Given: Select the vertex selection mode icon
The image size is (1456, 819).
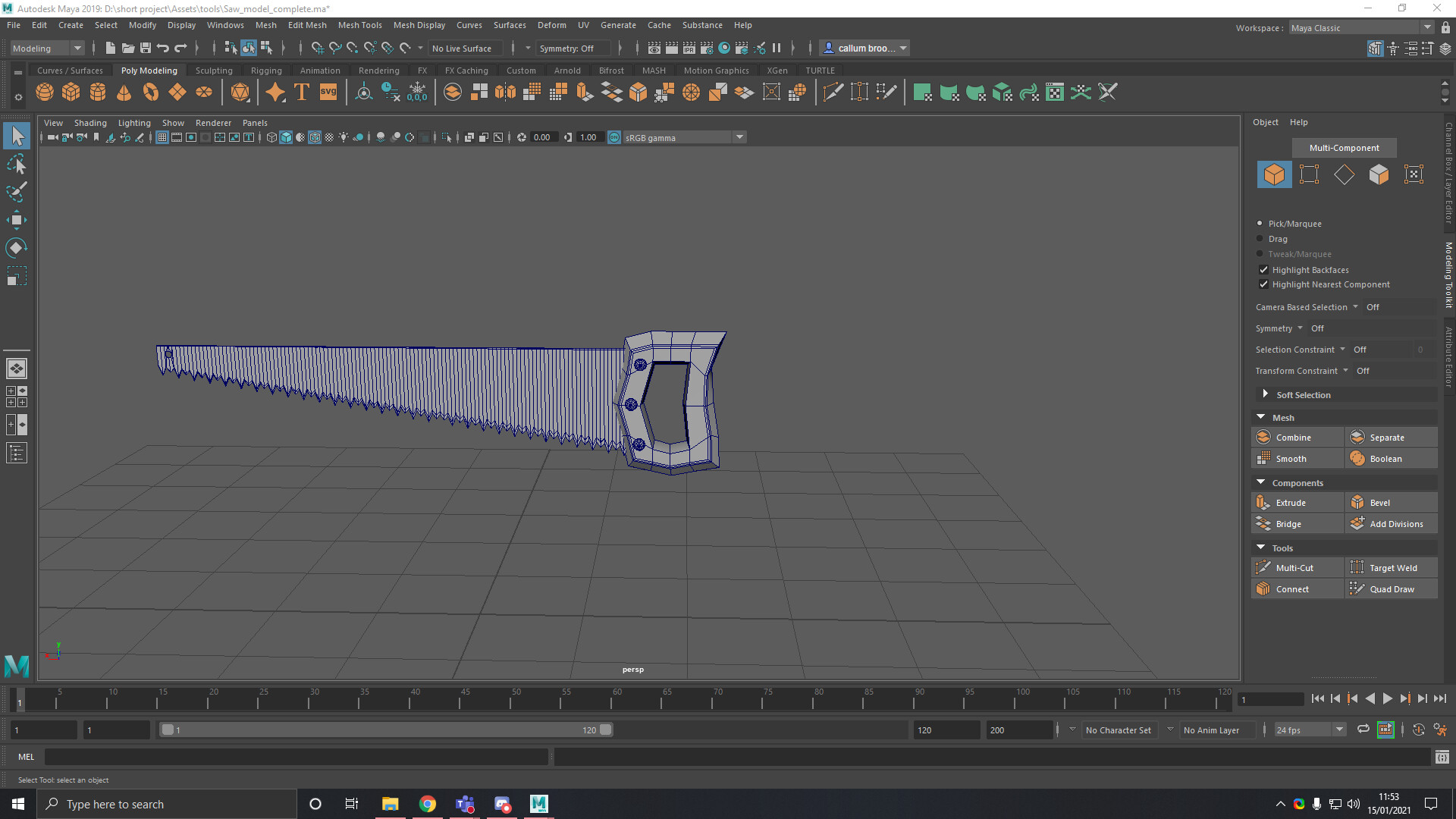Looking at the screenshot, I should [1309, 174].
